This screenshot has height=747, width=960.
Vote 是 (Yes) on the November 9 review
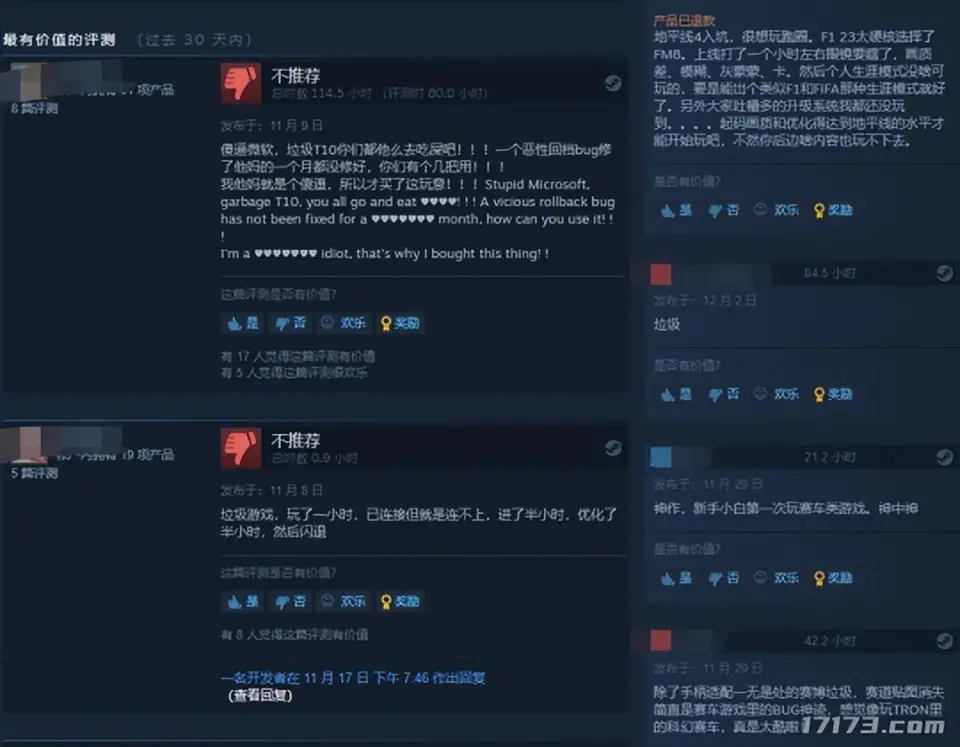243,323
